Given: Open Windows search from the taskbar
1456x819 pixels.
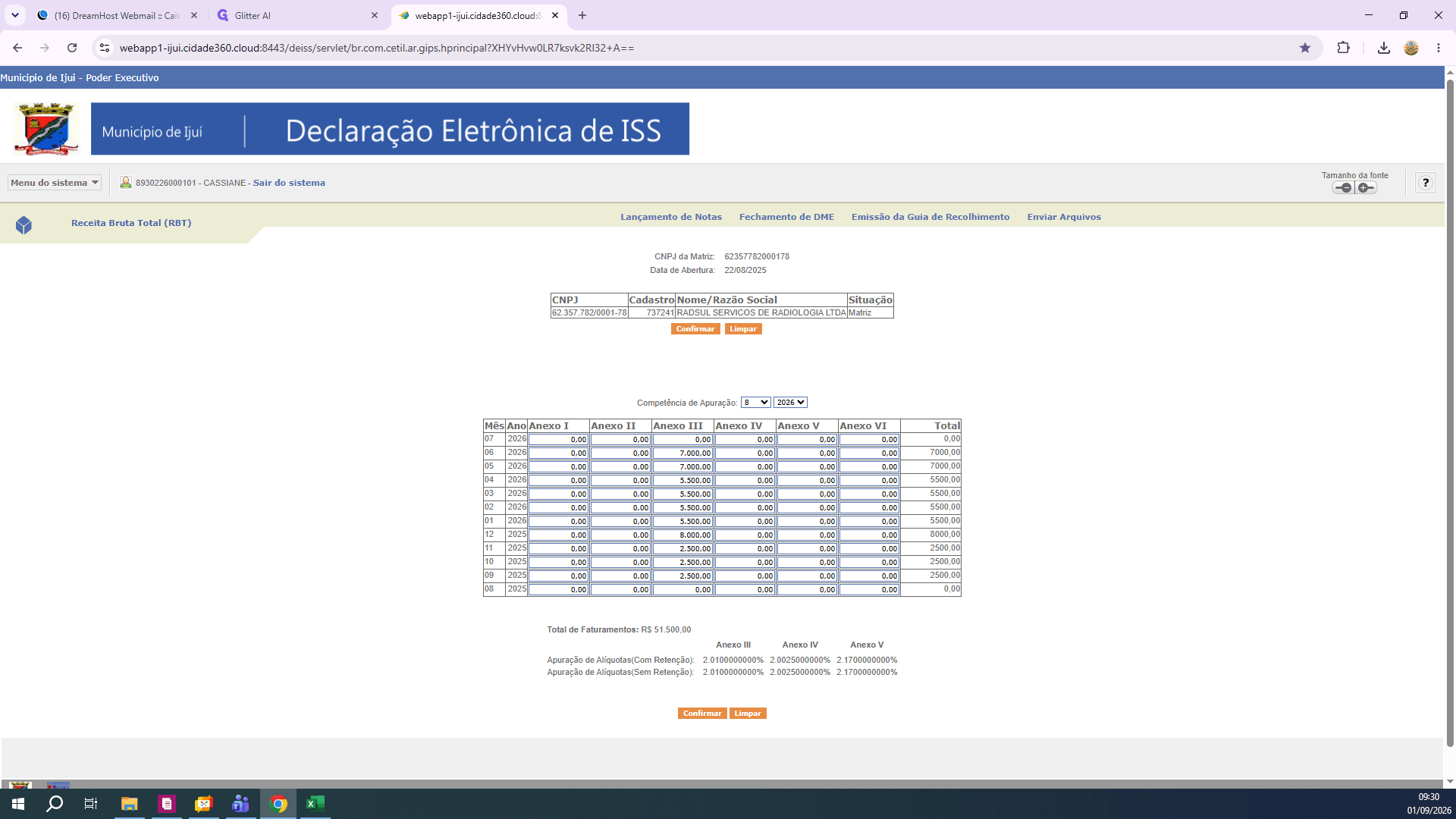Looking at the screenshot, I should [x=55, y=804].
